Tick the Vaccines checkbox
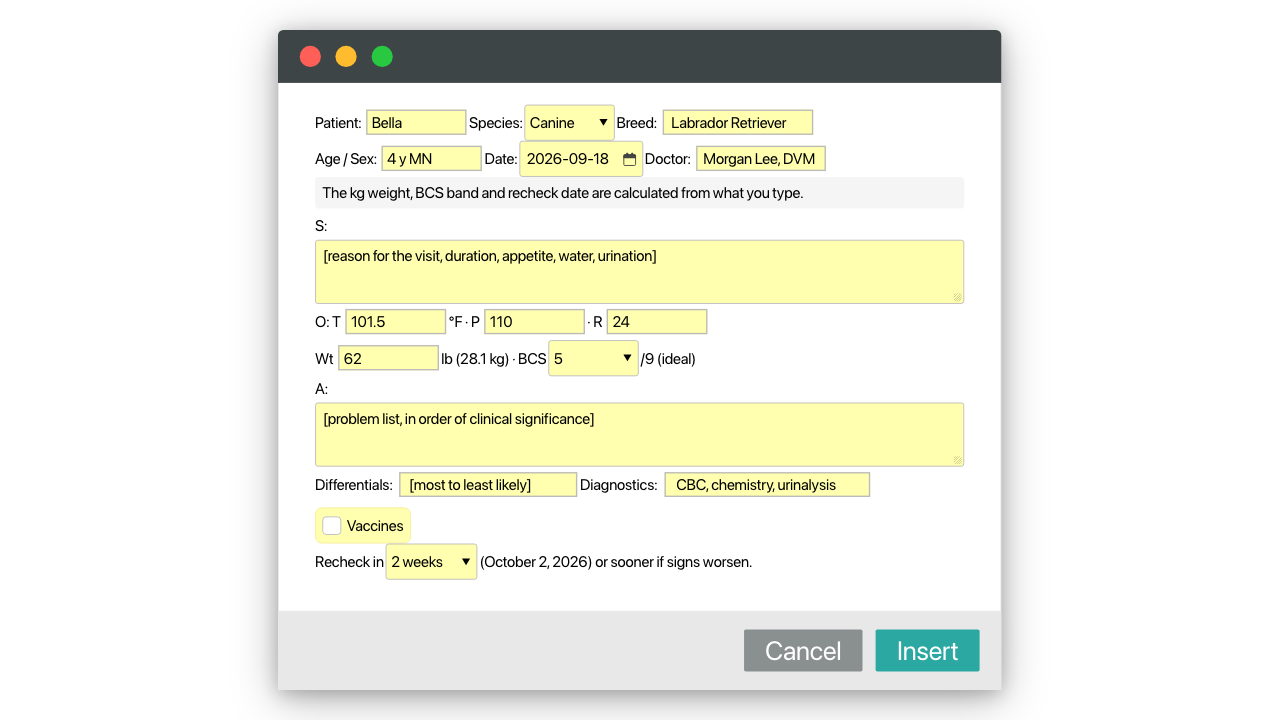The image size is (1280, 720). click(x=332, y=526)
